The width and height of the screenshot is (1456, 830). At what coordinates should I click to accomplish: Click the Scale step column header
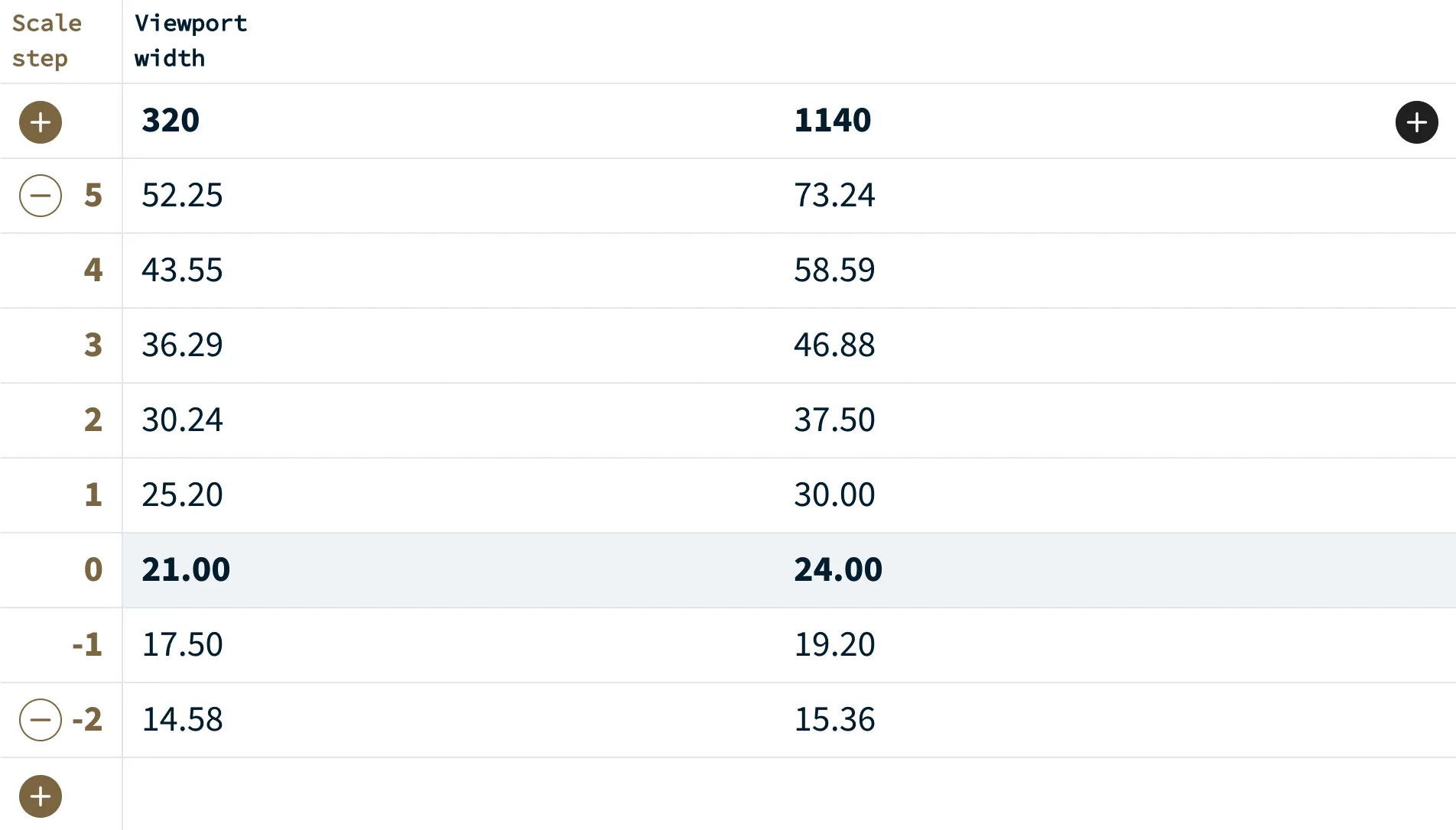click(x=47, y=41)
